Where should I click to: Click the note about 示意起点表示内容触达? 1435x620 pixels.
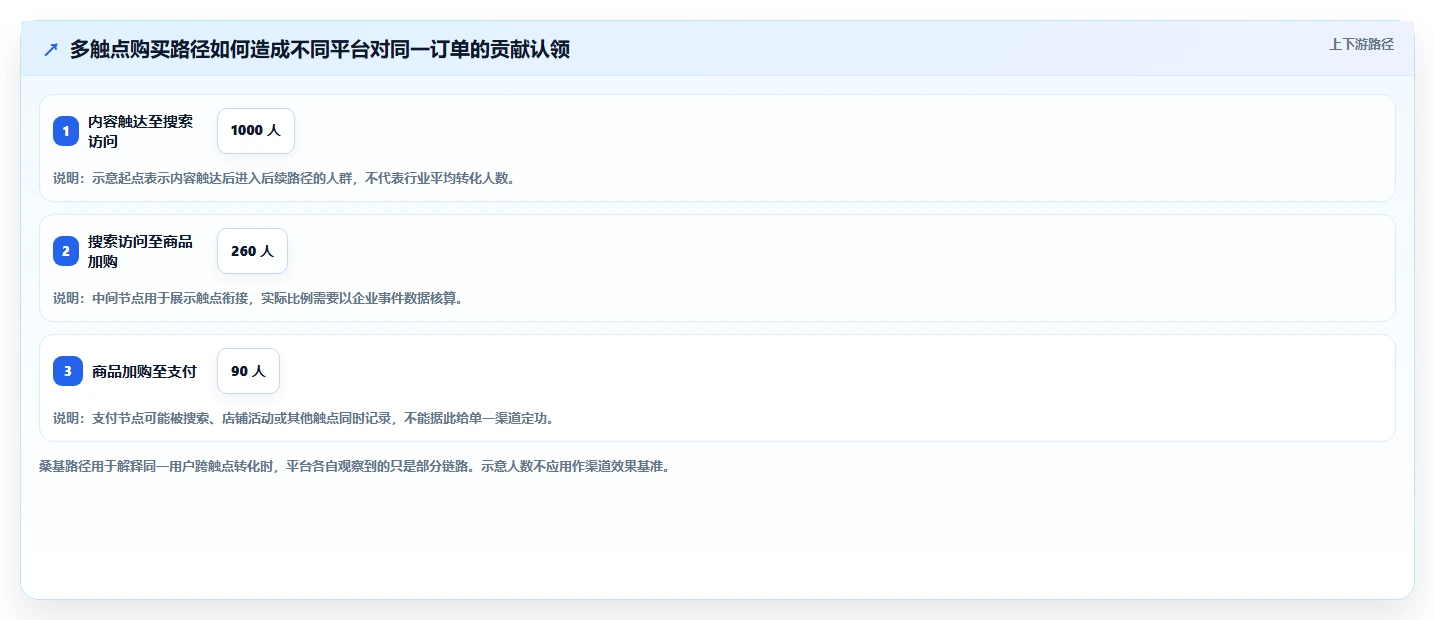[x=284, y=178]
